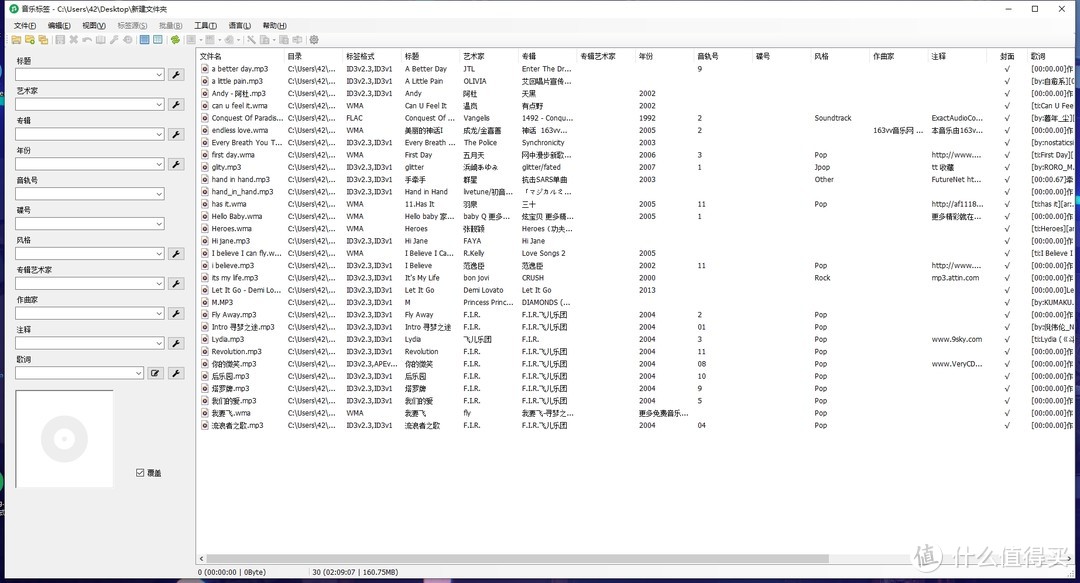Expand the 风格 dropdown in left panel
The image size is (1080, 583).
tap(158, 254)
